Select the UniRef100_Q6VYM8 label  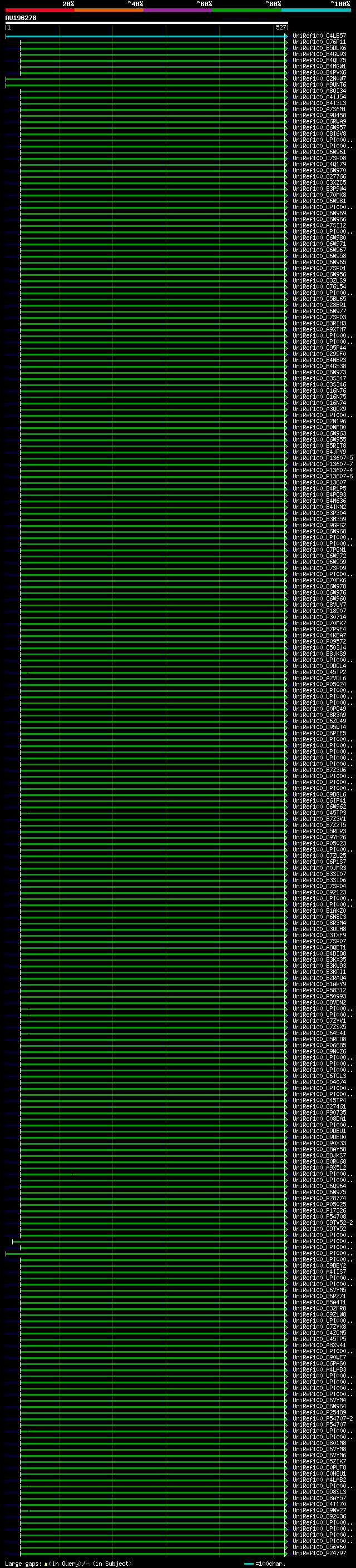tap(319, 1449)
